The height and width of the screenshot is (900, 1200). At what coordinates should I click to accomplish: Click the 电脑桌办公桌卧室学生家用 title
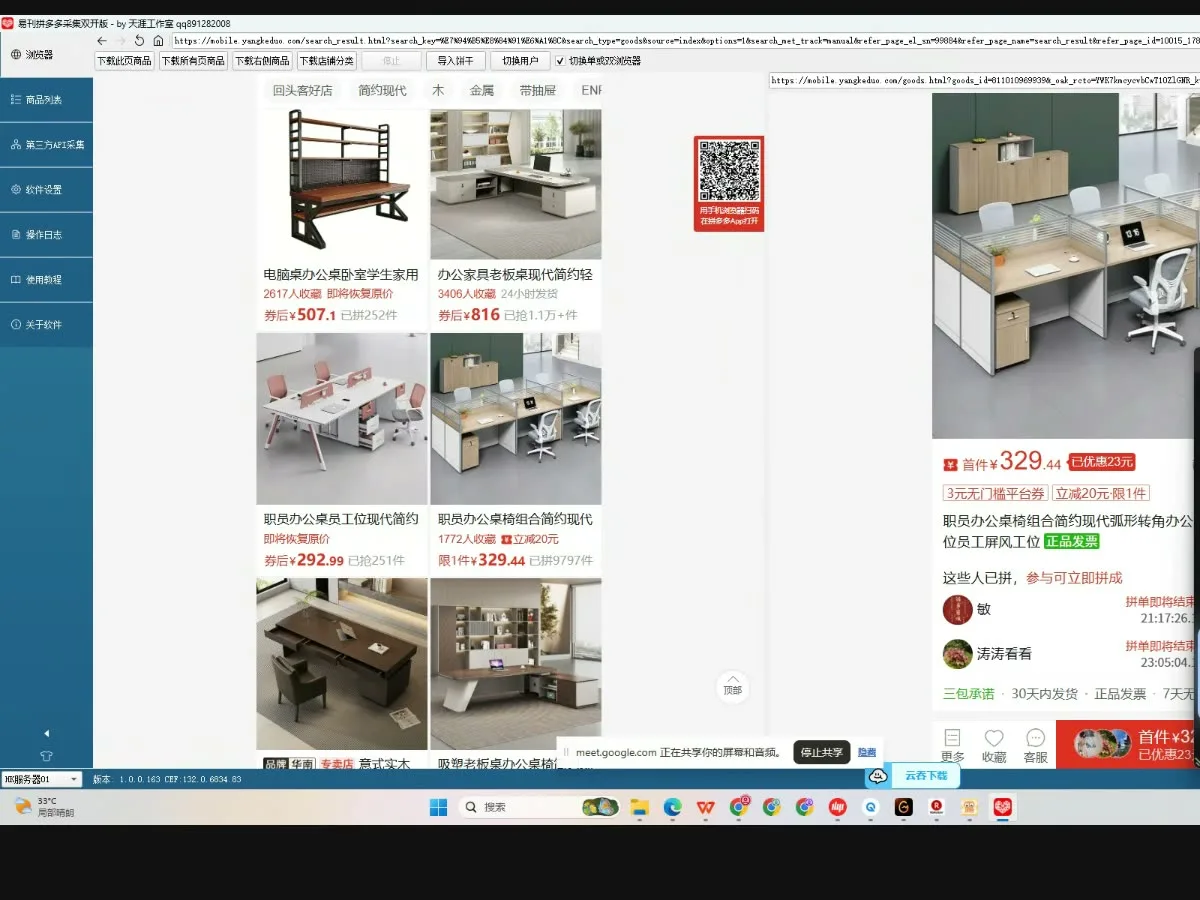341,274
